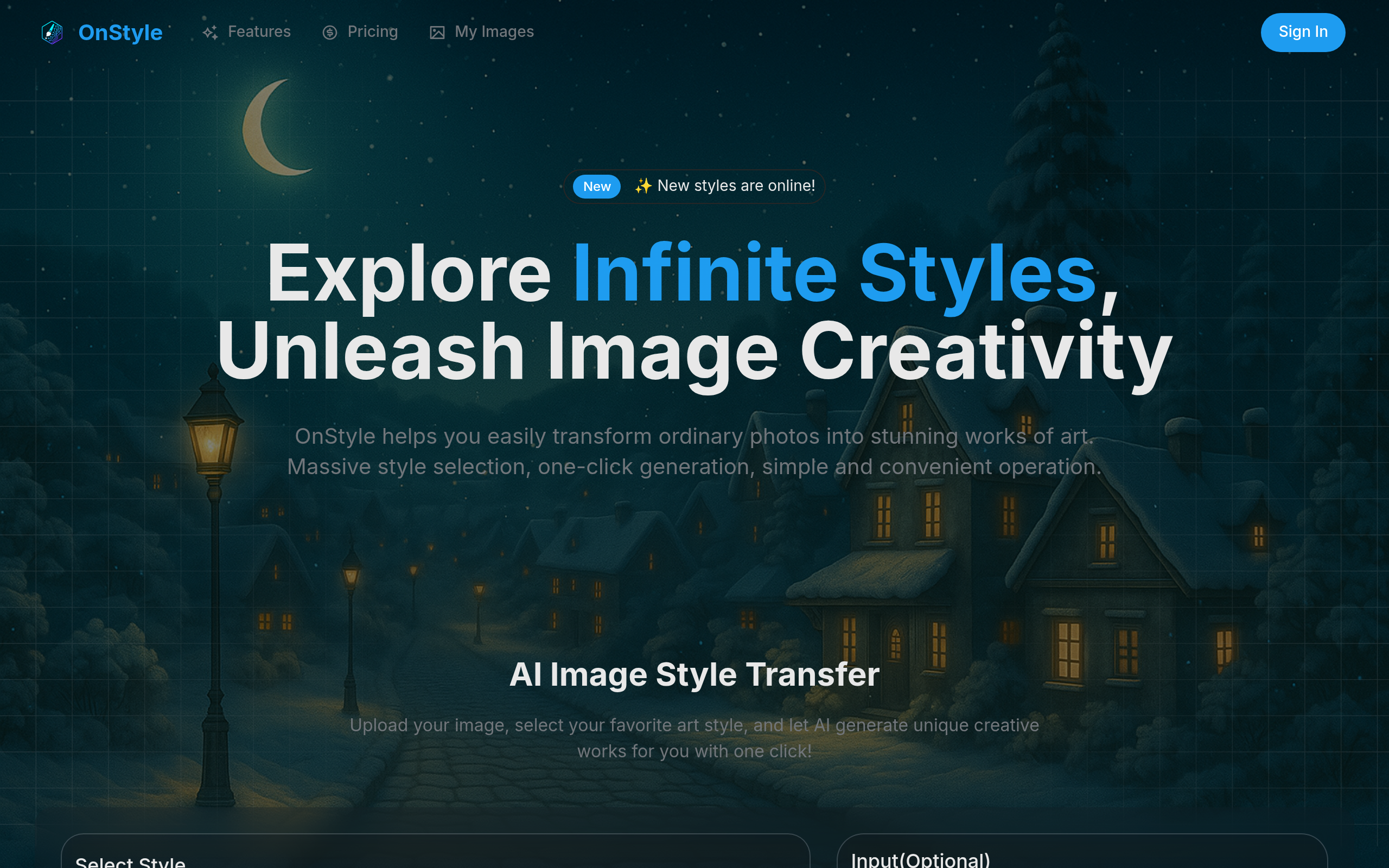This screenshot has width=1389, height=868.
Task: Click the dollar coin icon beside Pricing
Action: coord(329,33)
